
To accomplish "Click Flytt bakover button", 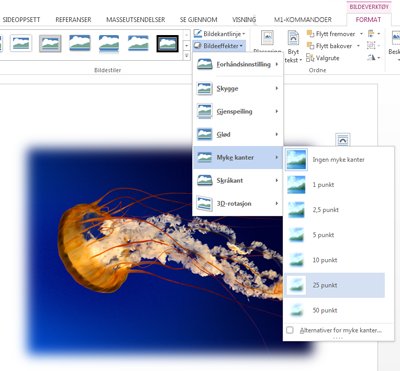I will click(329, 46).
